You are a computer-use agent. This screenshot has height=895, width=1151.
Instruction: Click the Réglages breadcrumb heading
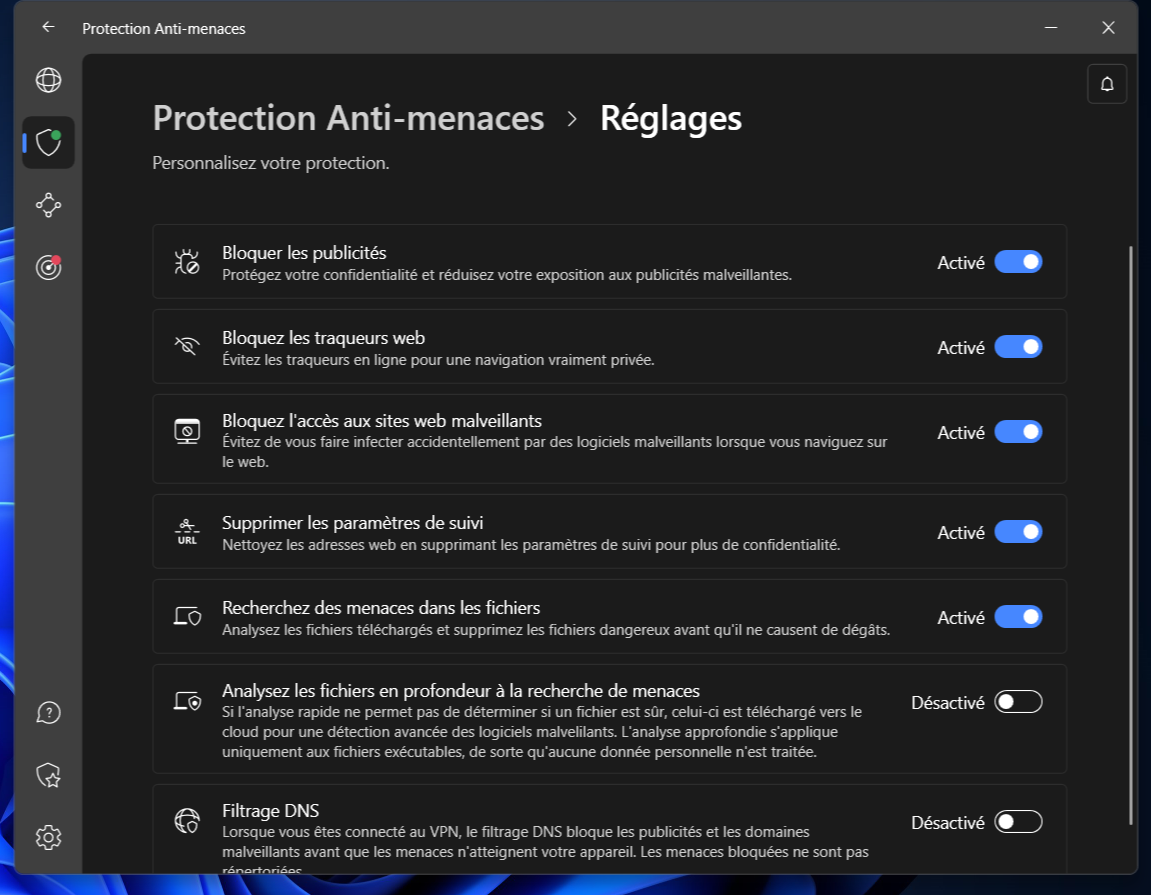[671, 119]
